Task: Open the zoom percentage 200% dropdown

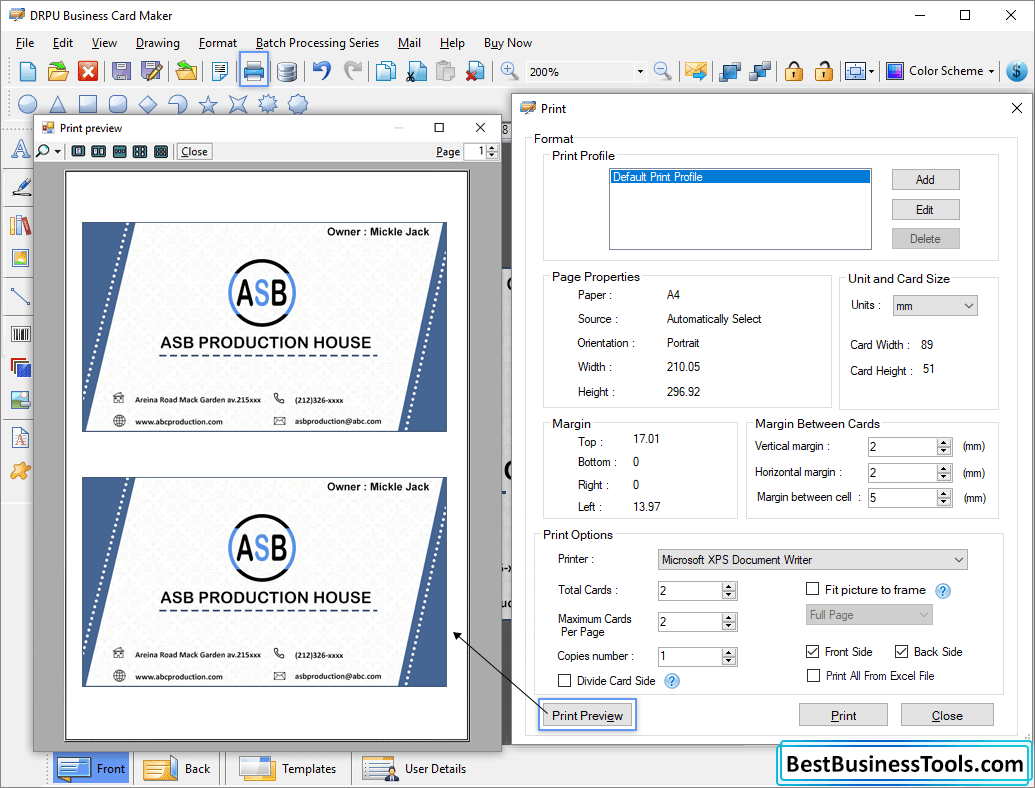Action: (640, 71)
